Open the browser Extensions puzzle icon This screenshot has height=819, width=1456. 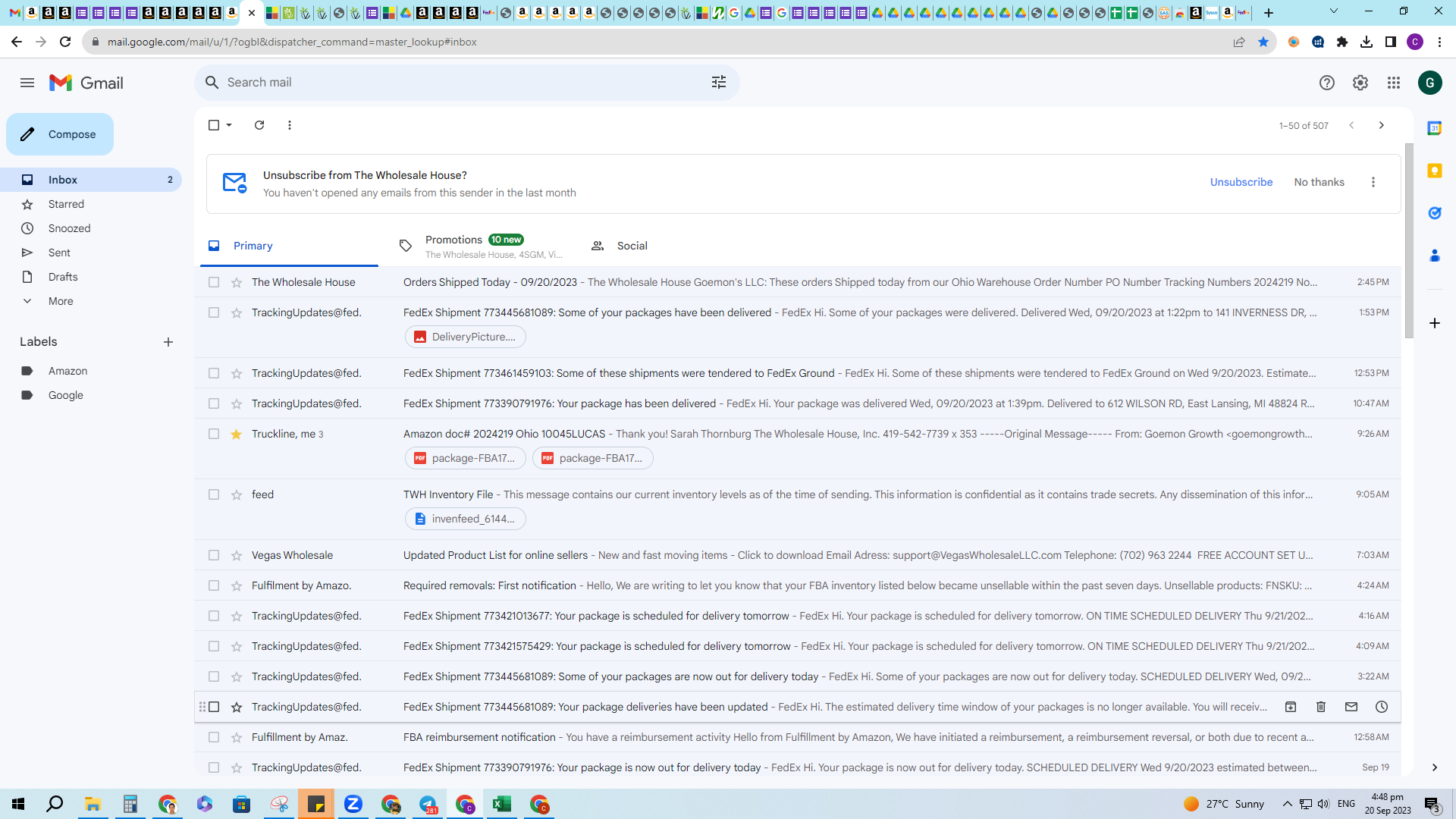pyautogui.click(x=1342, y=42)
